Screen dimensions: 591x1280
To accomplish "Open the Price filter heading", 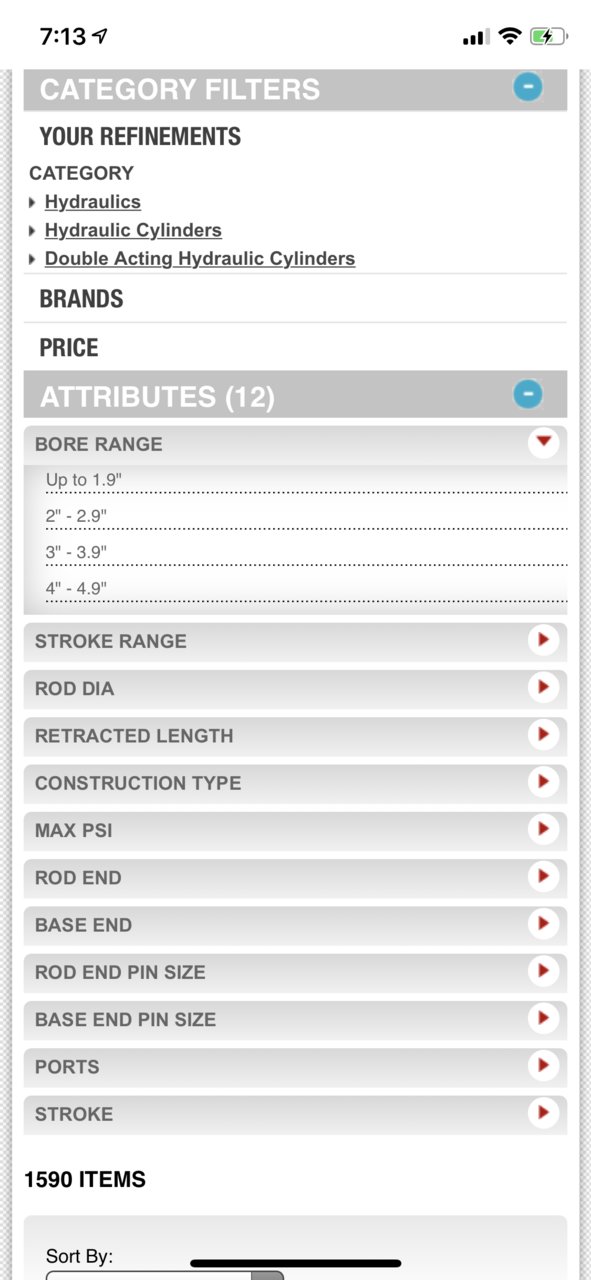I will tap(69, 348).
